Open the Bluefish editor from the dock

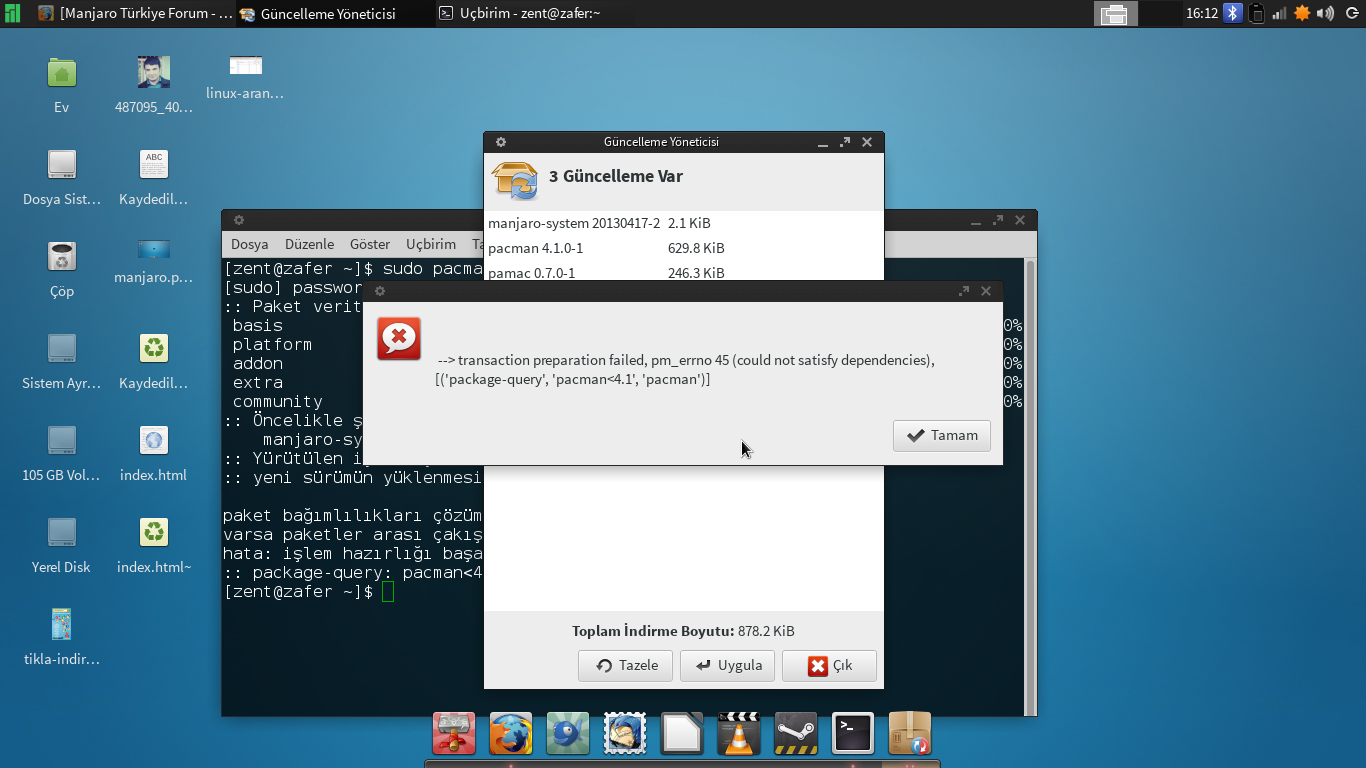pyautogui.click(x=567, y=734)
